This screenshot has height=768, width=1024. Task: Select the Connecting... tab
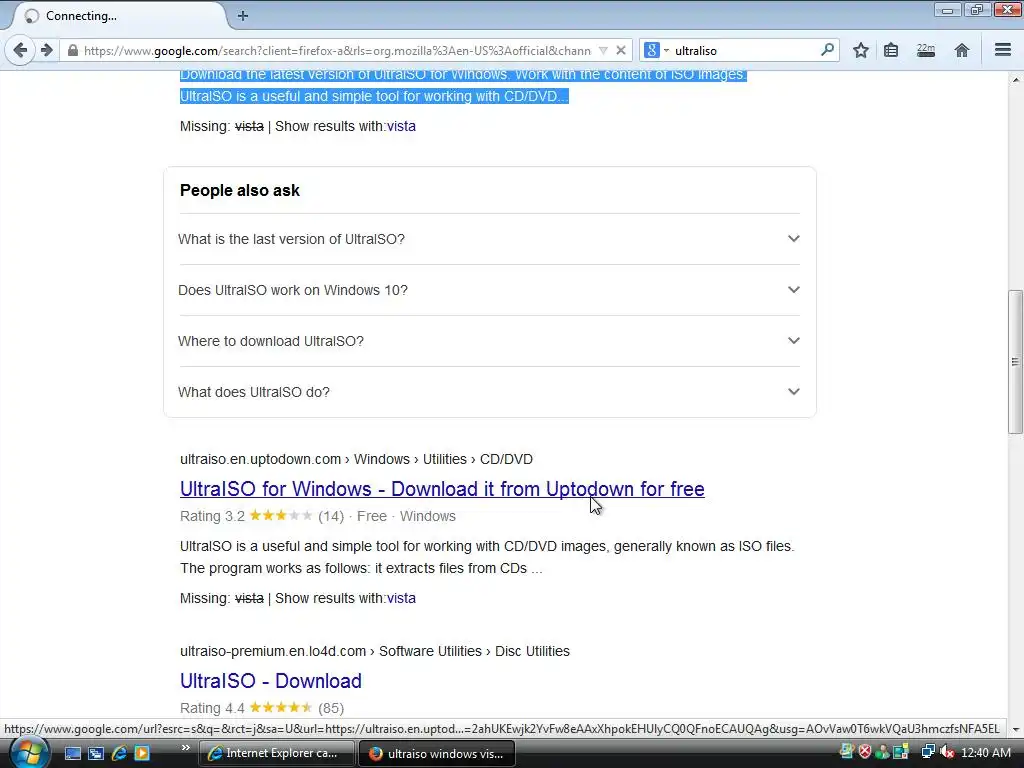(118, 16)
